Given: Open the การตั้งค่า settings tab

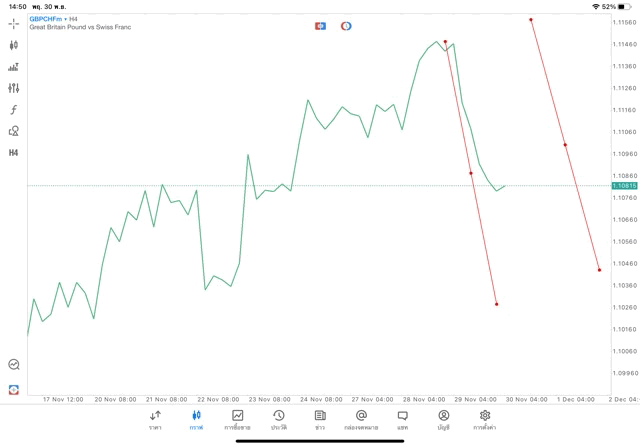Looking at the screenshot, I should coord(485,419).
